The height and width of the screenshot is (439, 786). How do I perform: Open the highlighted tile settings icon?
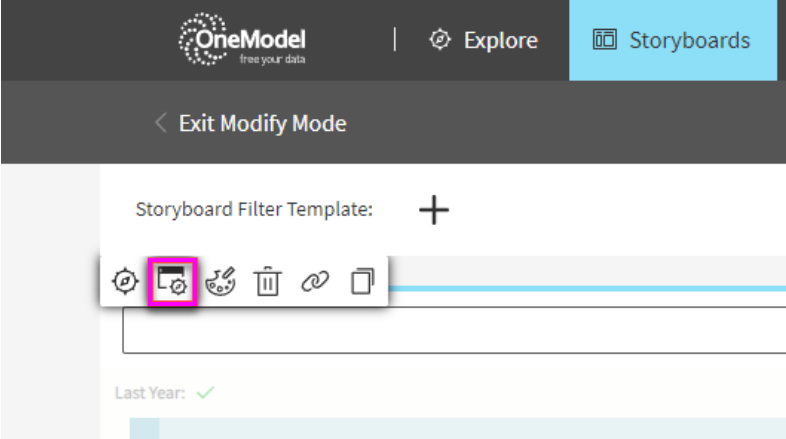172,281
